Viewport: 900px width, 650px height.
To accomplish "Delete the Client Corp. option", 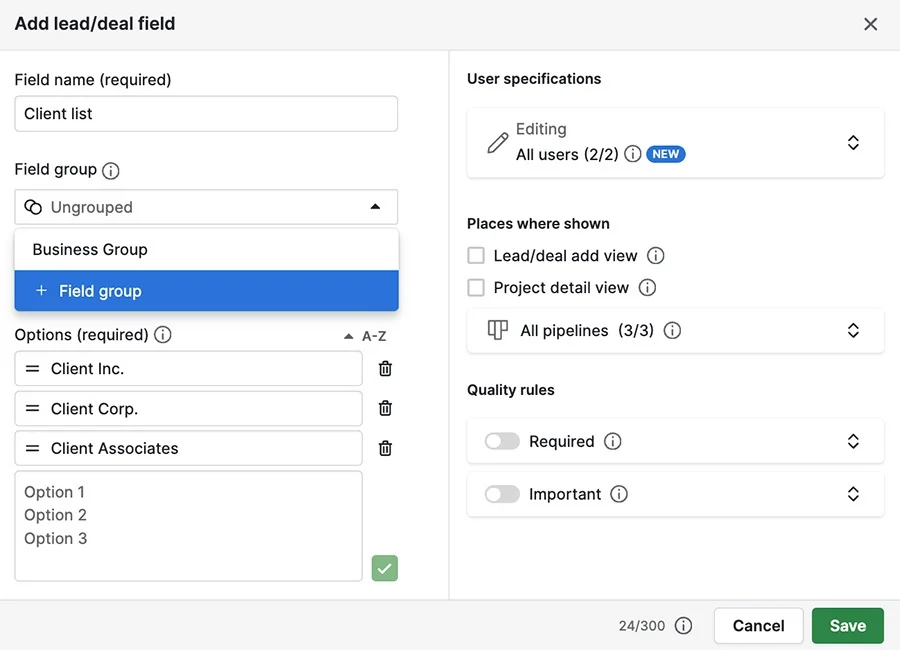I will tap(385, 408).
